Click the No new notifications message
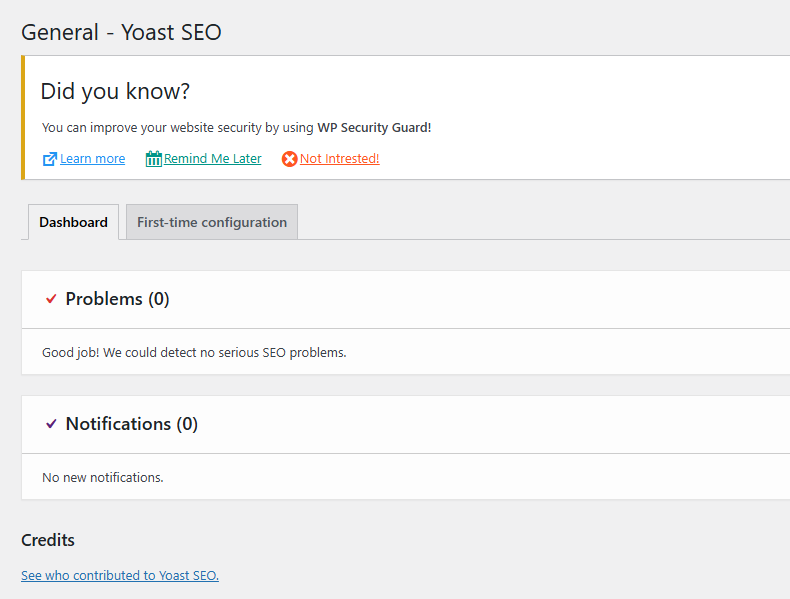The width and height of the screenshot is (790, 599). [102, 477]
